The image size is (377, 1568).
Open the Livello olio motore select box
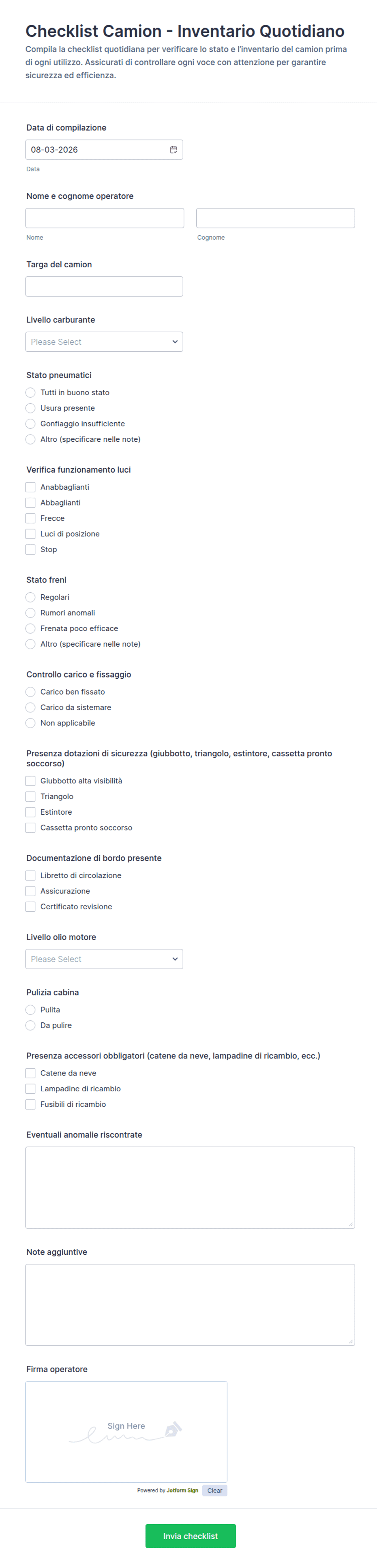pos(104,959)
